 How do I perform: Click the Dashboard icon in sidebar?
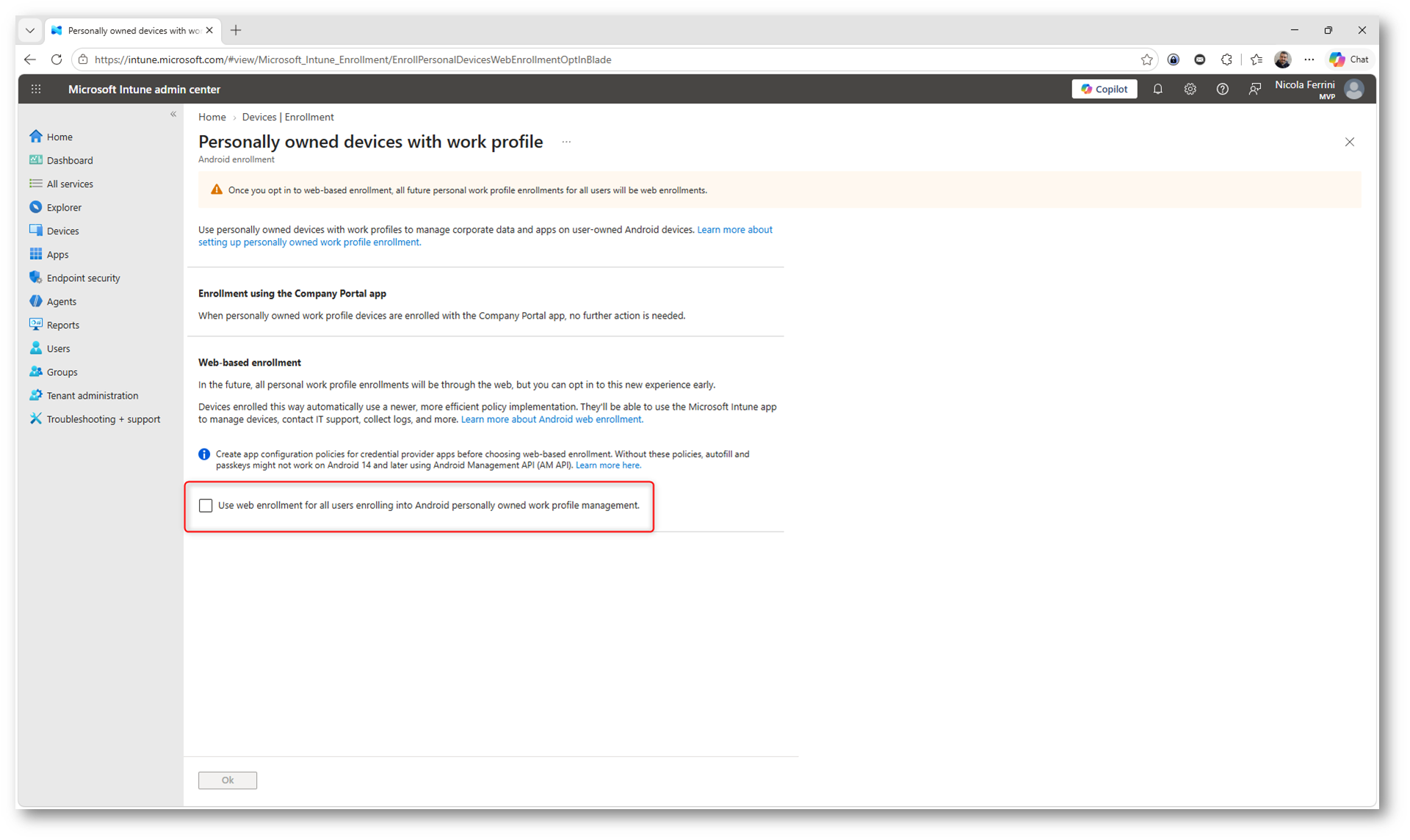(35, 160)
